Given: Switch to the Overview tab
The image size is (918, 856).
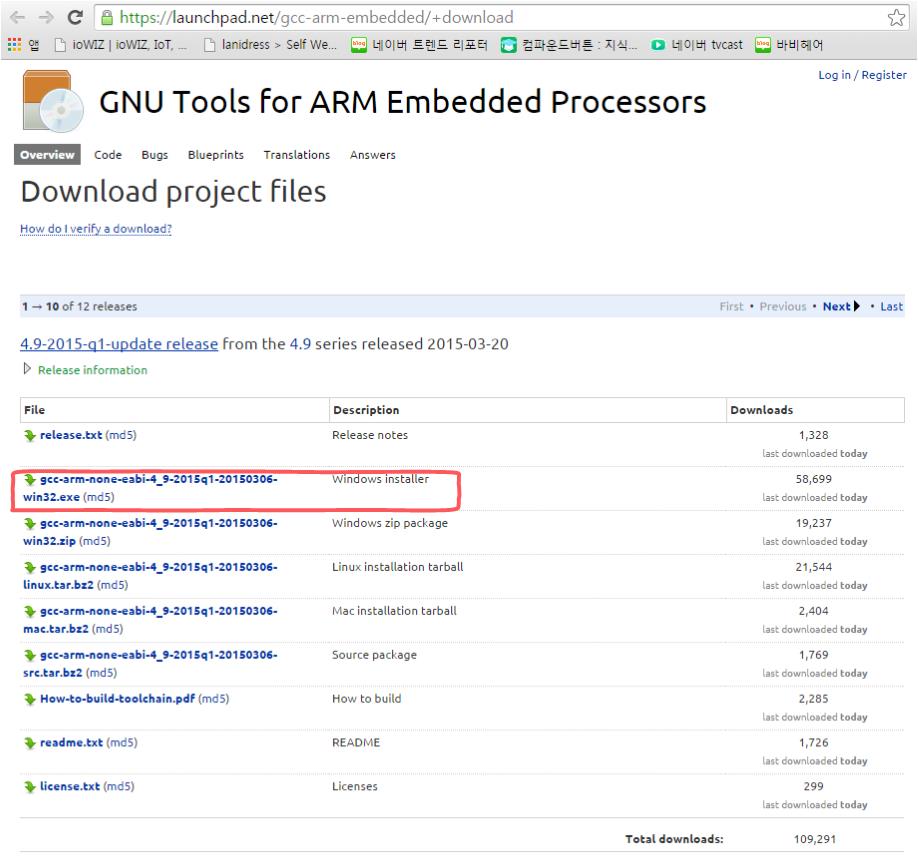Looking at the screenshot, I should 47,155.
